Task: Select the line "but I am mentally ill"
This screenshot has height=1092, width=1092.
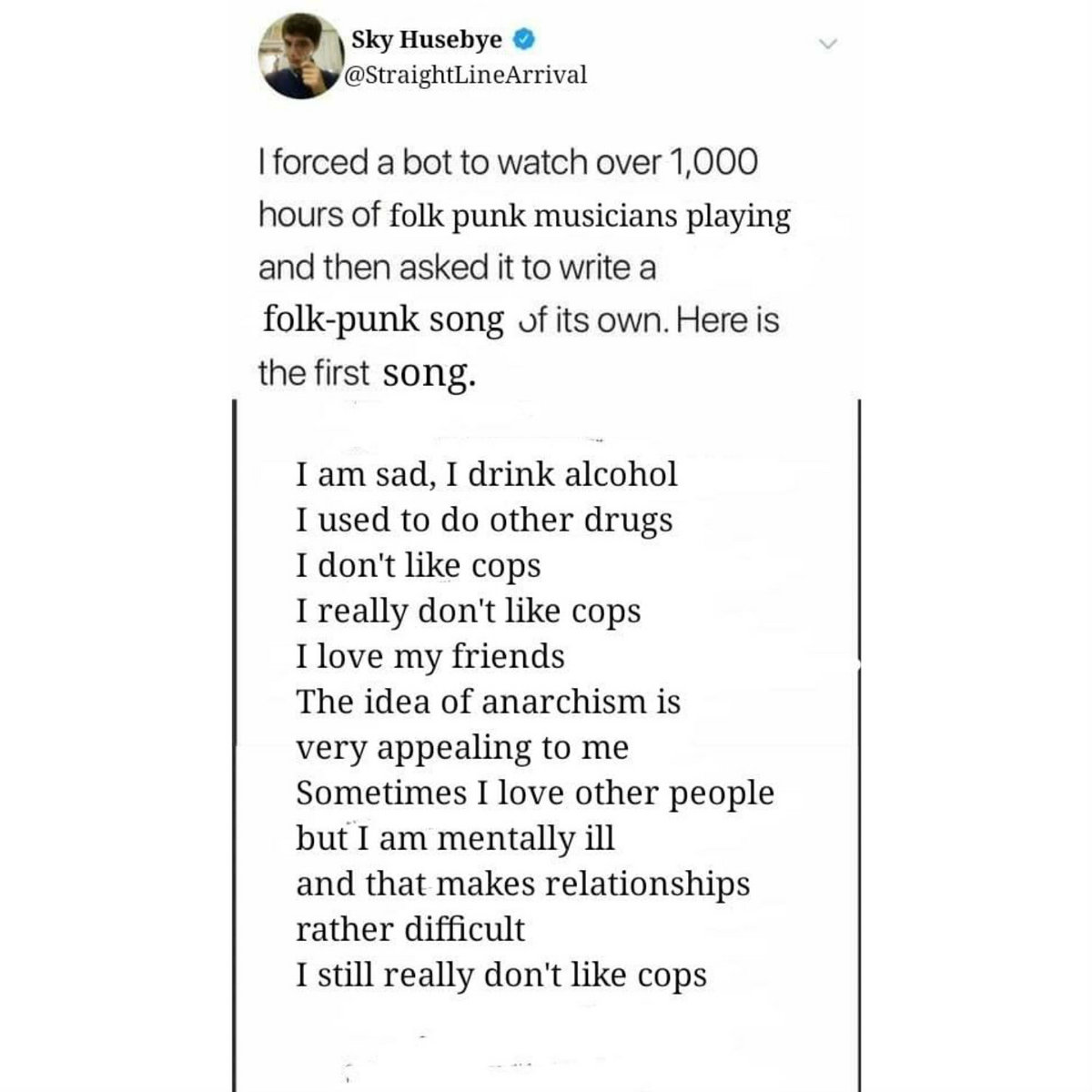Action: coord(455,838)
